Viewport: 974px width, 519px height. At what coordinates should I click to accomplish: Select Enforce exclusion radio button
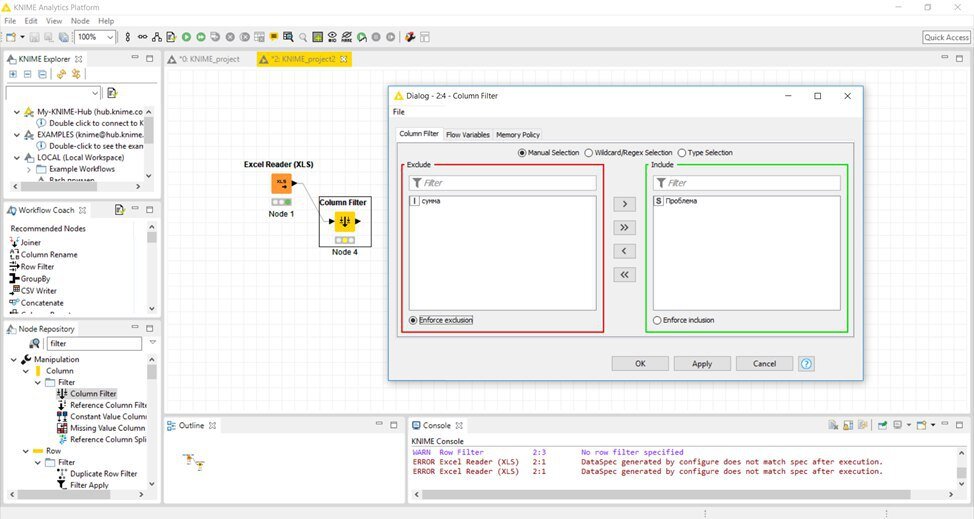point(413,320)
